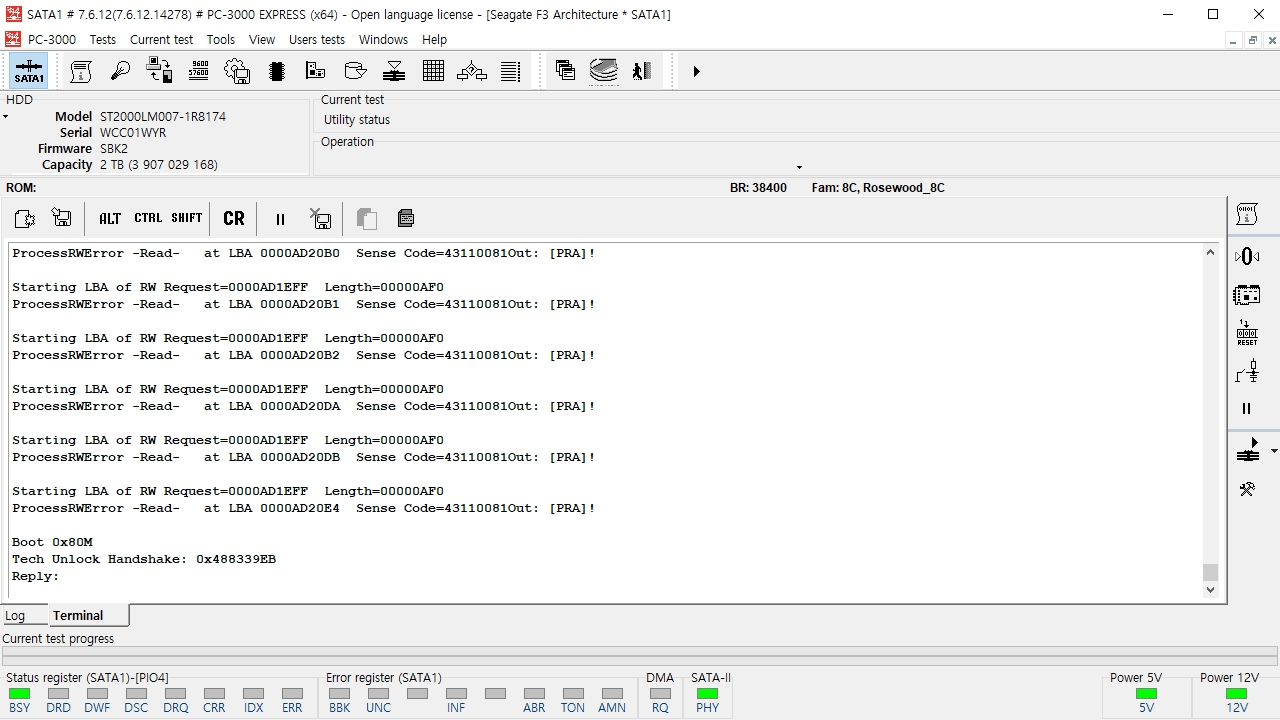The height and width of the screenshot is (720, 1280).
Task: Send CR carriage return
Action: pyautogui.click(x=234, y=218)
